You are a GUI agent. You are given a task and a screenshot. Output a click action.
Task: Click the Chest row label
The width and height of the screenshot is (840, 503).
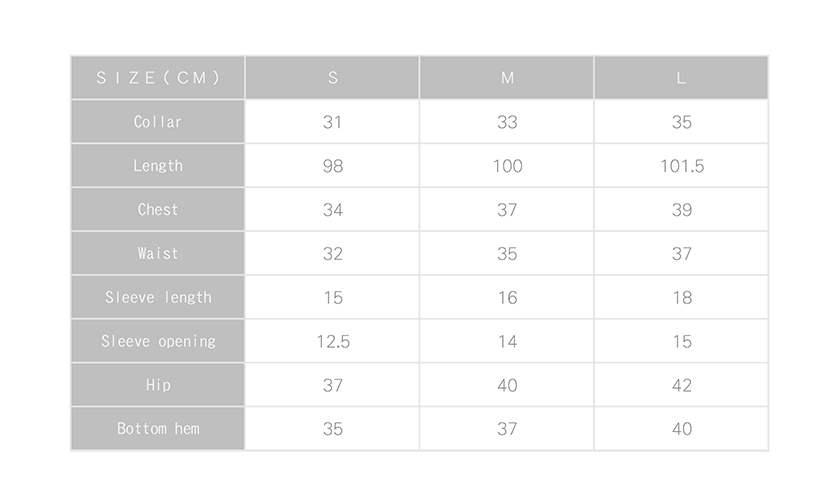click(x=158, y=209)
